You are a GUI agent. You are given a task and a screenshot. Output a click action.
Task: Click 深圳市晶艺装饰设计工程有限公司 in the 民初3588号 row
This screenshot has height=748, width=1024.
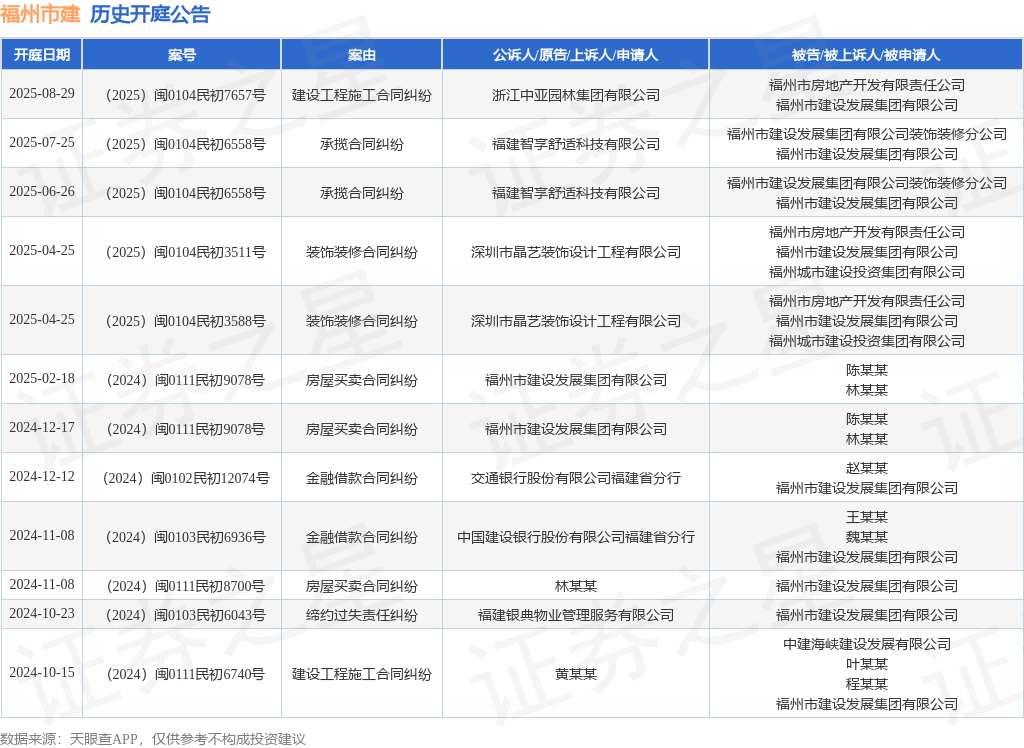click(x=575, y=321)
